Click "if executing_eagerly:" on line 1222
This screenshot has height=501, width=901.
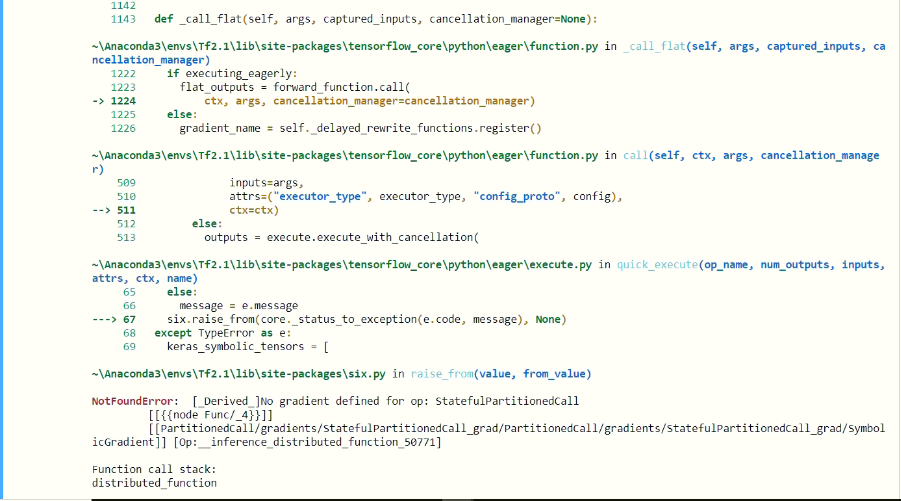232,74
